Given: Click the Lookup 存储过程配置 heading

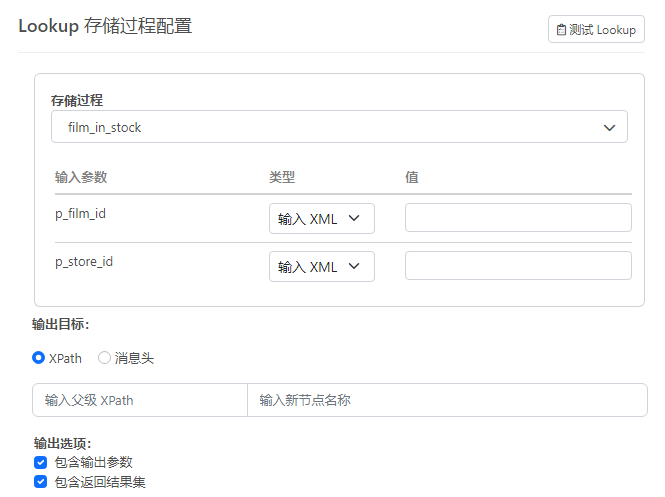Looking at the screenshot, I should [x=105, y=26].
